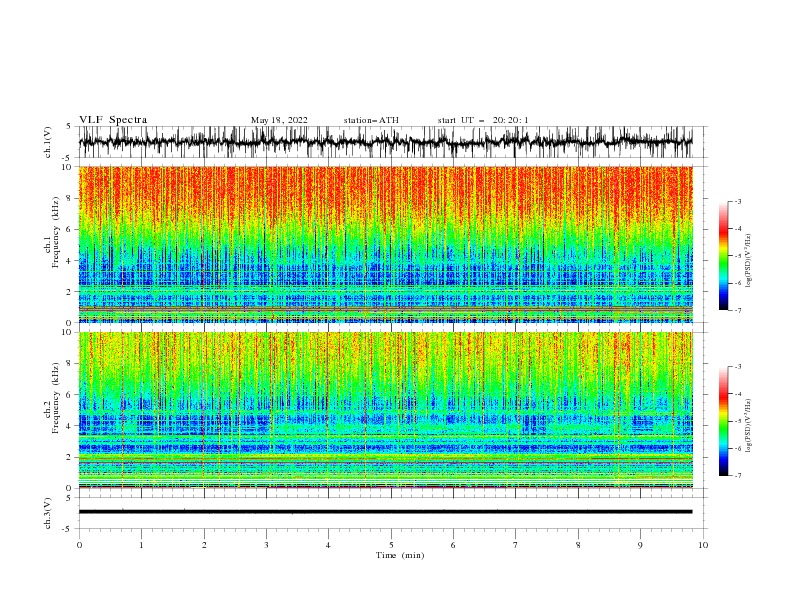This screenshot has height=612, width=792.
Task: Click the ch.1 waveform trace panel
Action: [385, 142]
